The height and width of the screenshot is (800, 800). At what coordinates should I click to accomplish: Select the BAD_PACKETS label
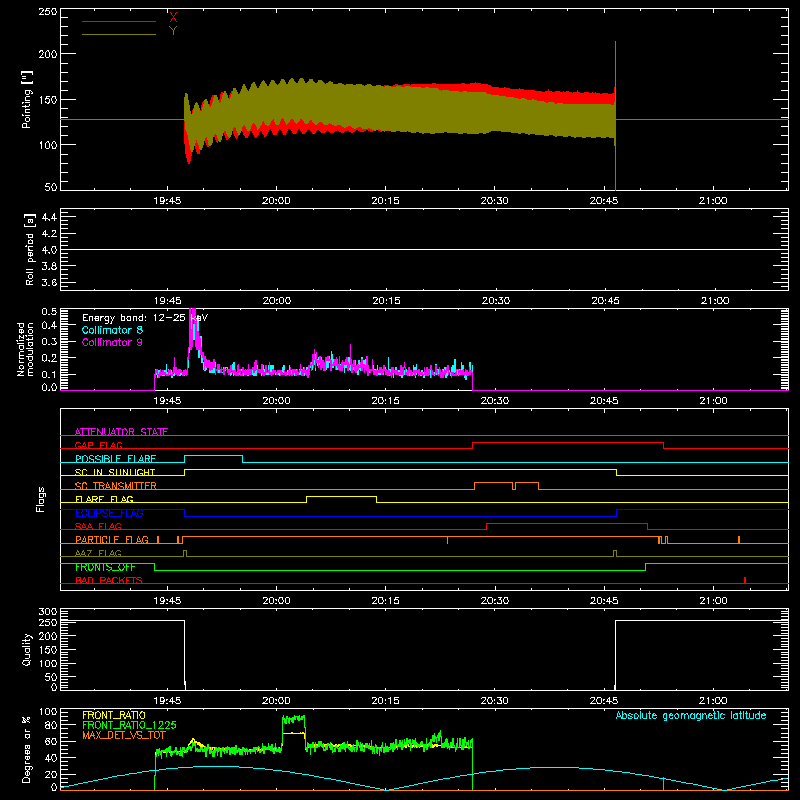(109, 580)
